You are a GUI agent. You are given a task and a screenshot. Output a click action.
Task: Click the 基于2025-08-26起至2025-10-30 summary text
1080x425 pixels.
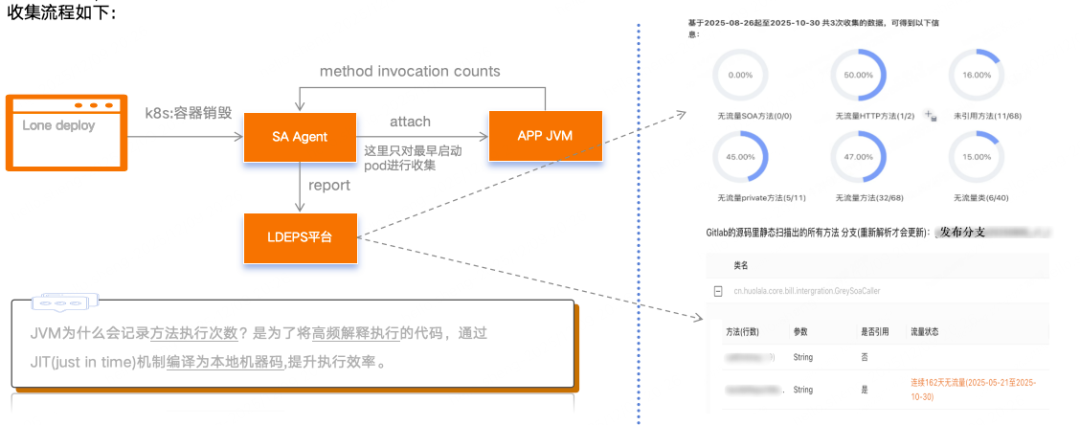point(813,28)
